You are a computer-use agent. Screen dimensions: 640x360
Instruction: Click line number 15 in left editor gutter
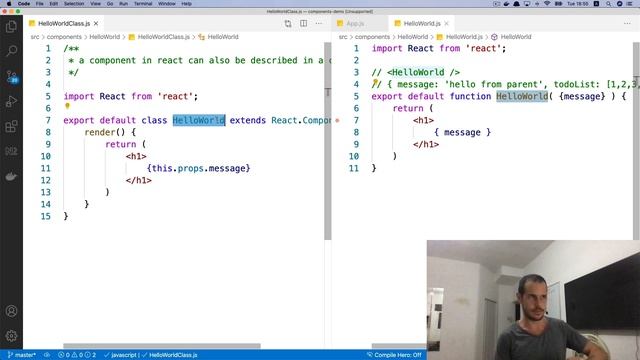pyautogui.click(x=46, y=216)
